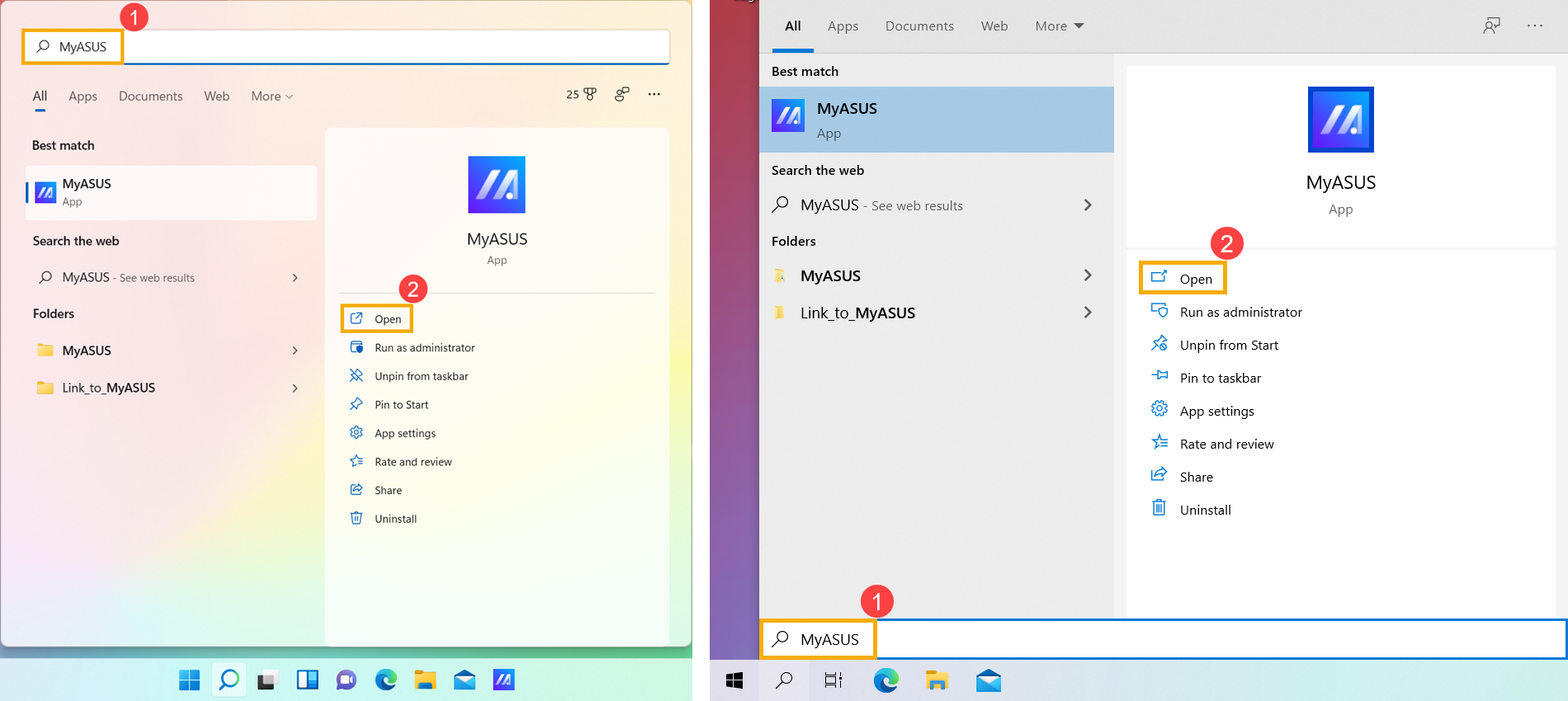The image size is (1568, 701).
Task: Click large MyASUS logo in Windows 11 panel
Action: click(497, 185)
